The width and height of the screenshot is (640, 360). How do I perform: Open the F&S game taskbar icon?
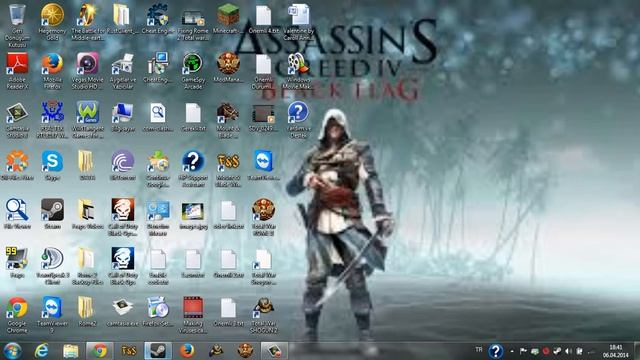click(129, 351)
